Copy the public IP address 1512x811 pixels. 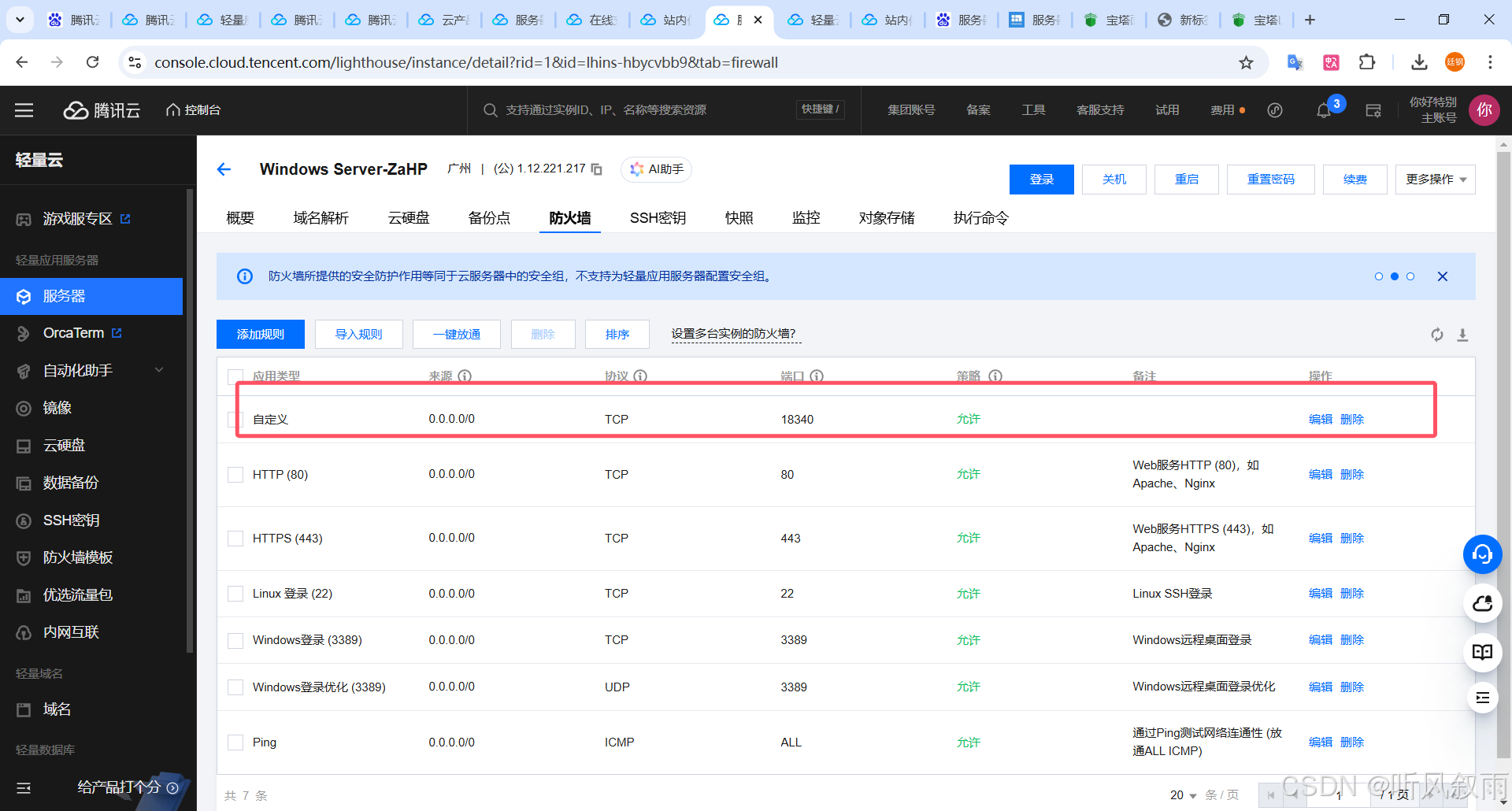[597, 169]
